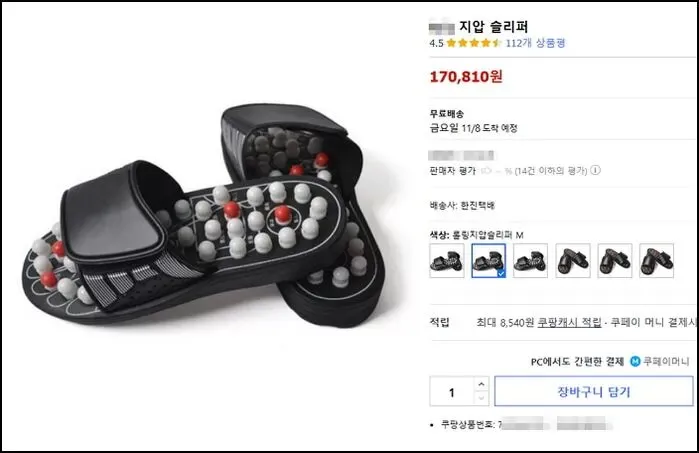Click the 쿠팡캐시 적립 link
Screen dimensions: 699x453
(x=569, y=322)
